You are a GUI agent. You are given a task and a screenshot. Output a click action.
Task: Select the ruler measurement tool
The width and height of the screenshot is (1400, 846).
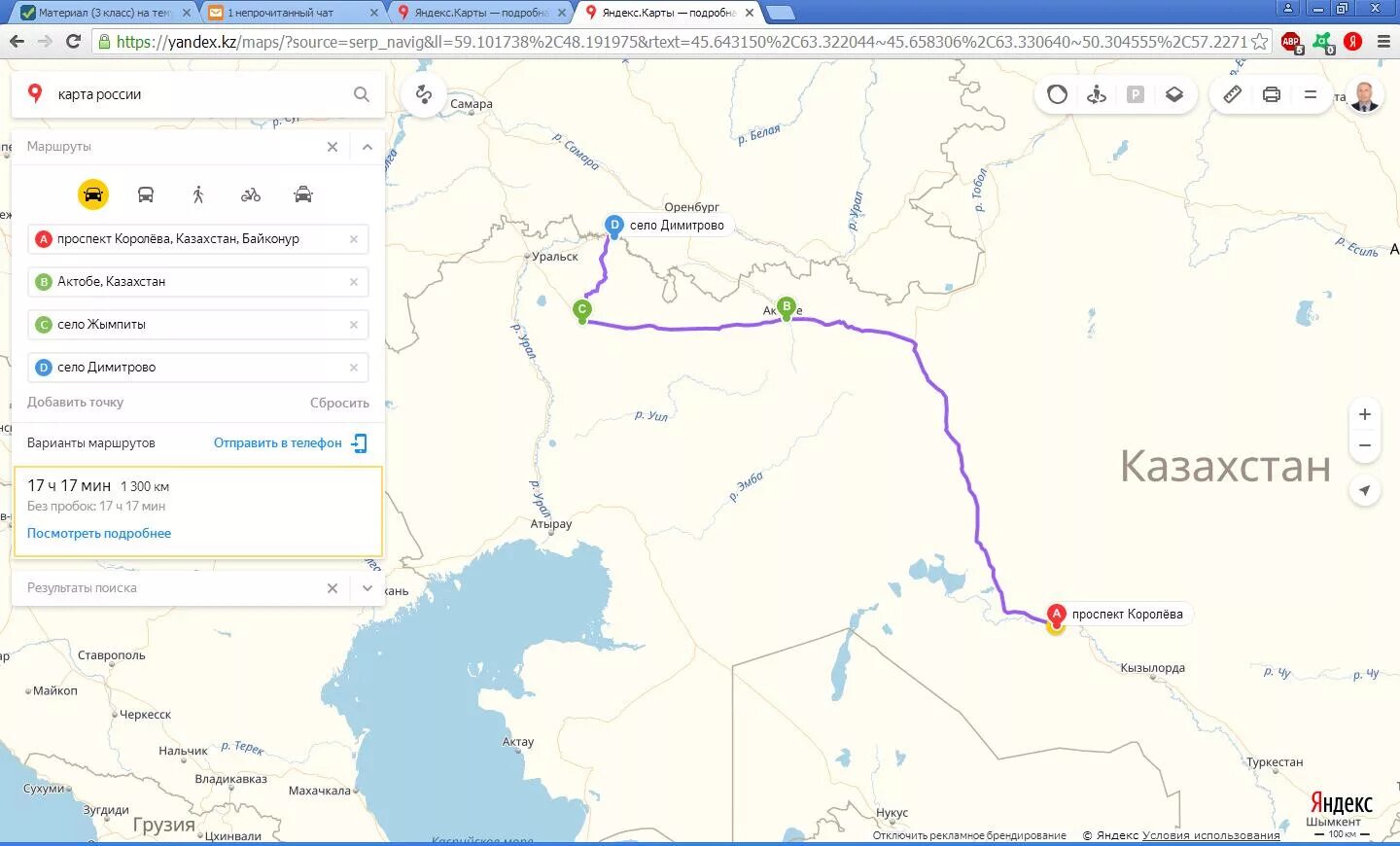[1232, 94]
